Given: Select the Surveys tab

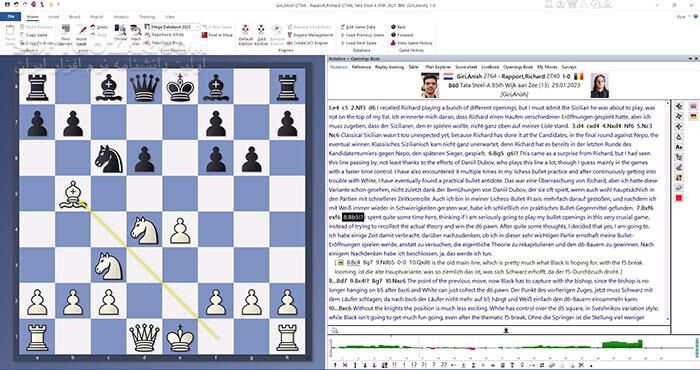Looking at the screenshot, I should tap(569, 67).
